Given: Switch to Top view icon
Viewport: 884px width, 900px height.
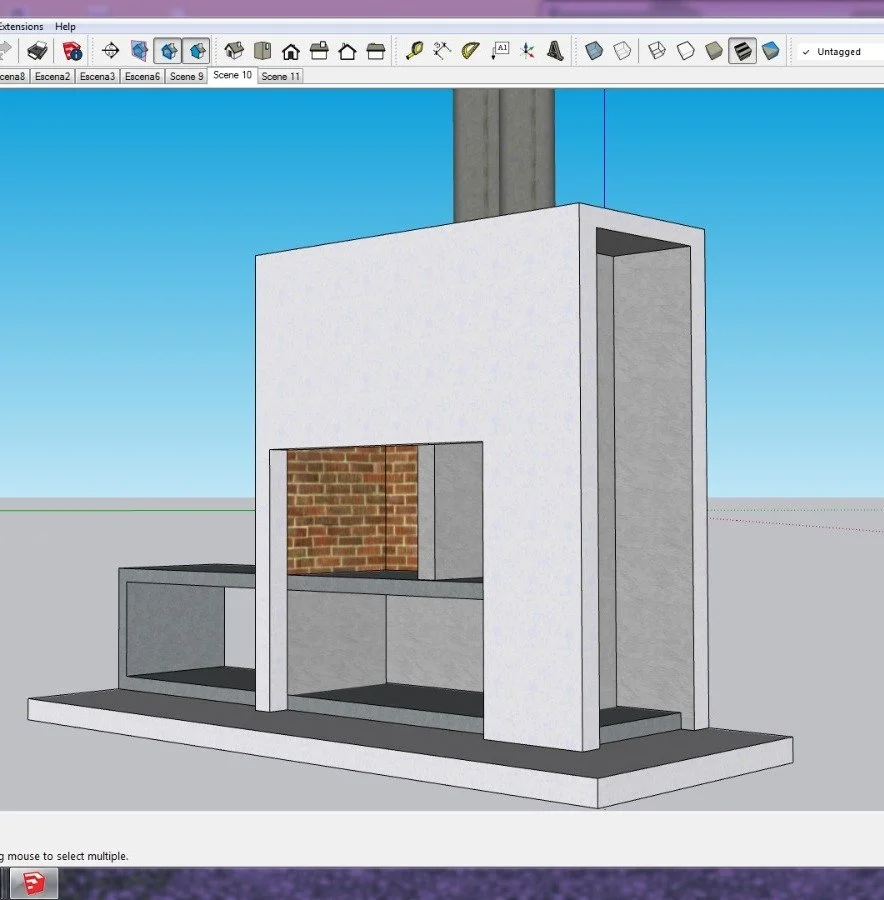Looking at the screenshot, I should [262, 51].
